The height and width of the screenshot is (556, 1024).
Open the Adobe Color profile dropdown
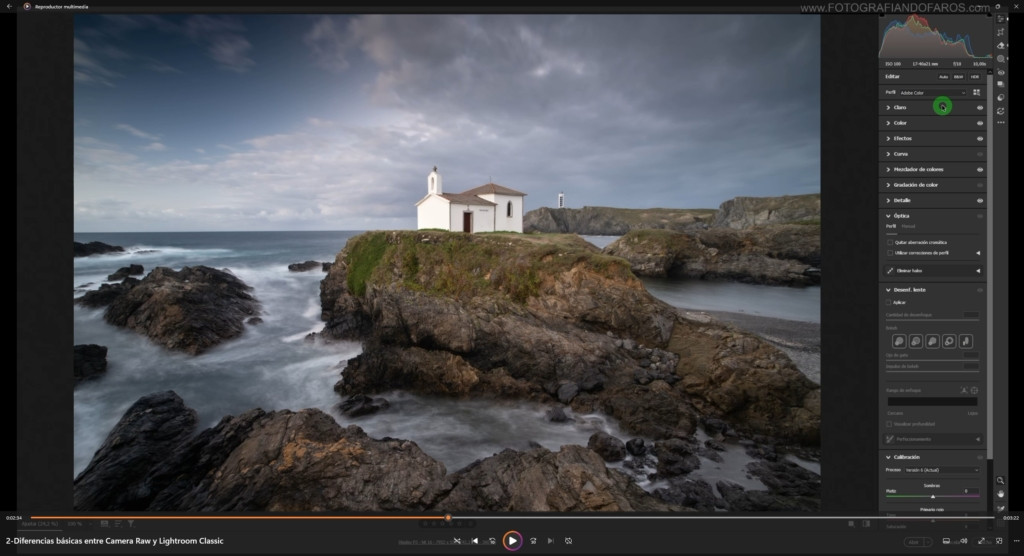pyautogui.click(x=933, y=93)
